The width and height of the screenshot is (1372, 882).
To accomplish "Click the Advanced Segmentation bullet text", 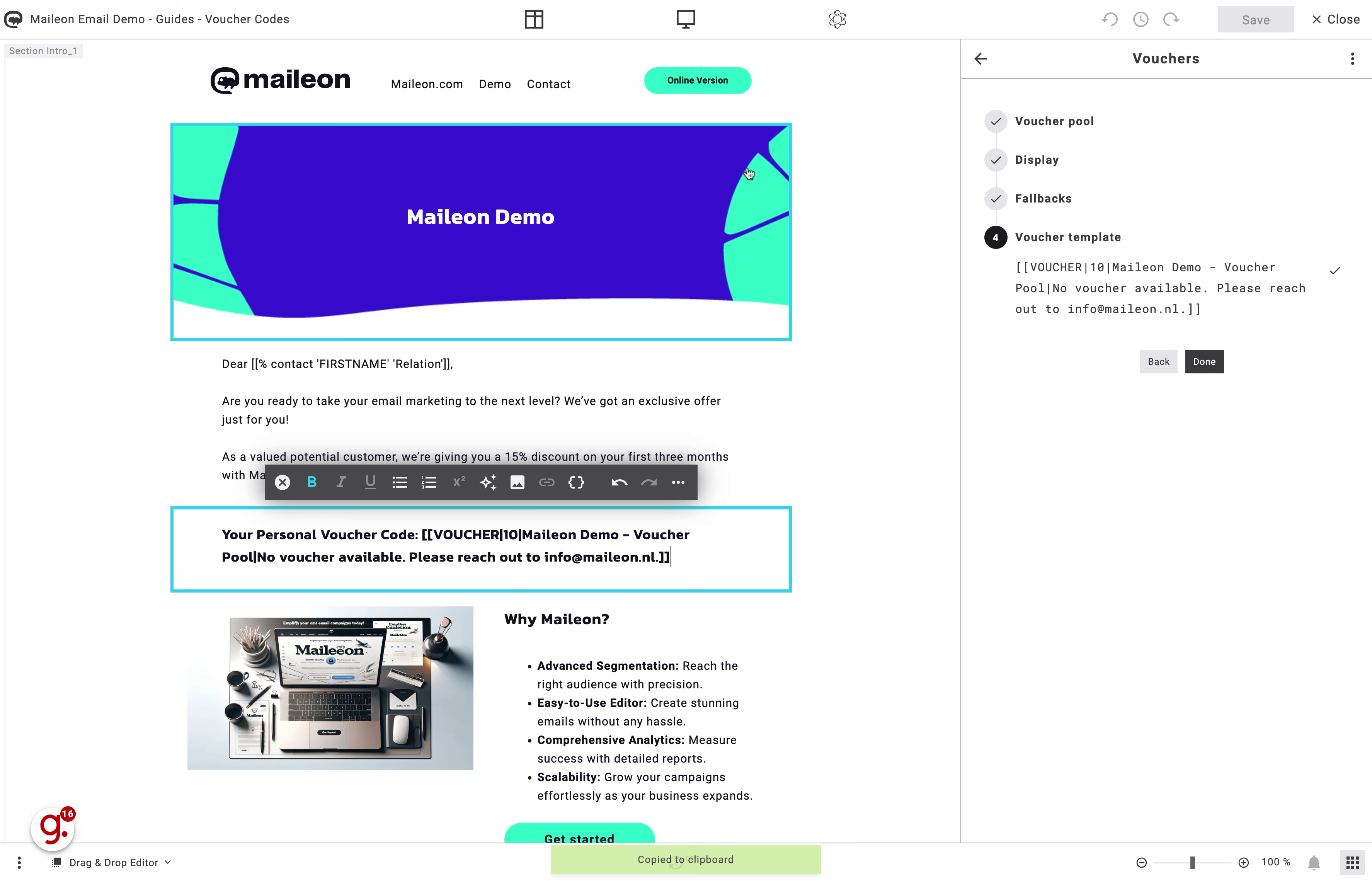I will [x=637, y=675].
